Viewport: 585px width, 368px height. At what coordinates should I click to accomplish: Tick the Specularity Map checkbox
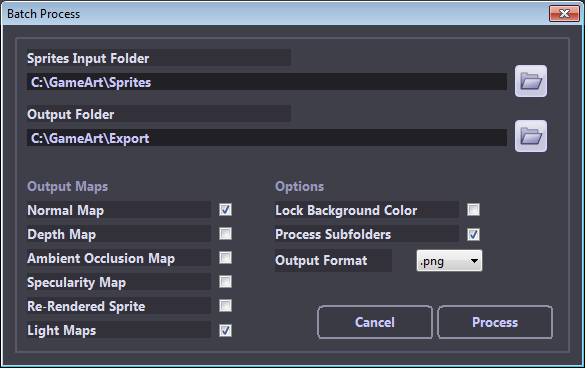tap(225, 282)
